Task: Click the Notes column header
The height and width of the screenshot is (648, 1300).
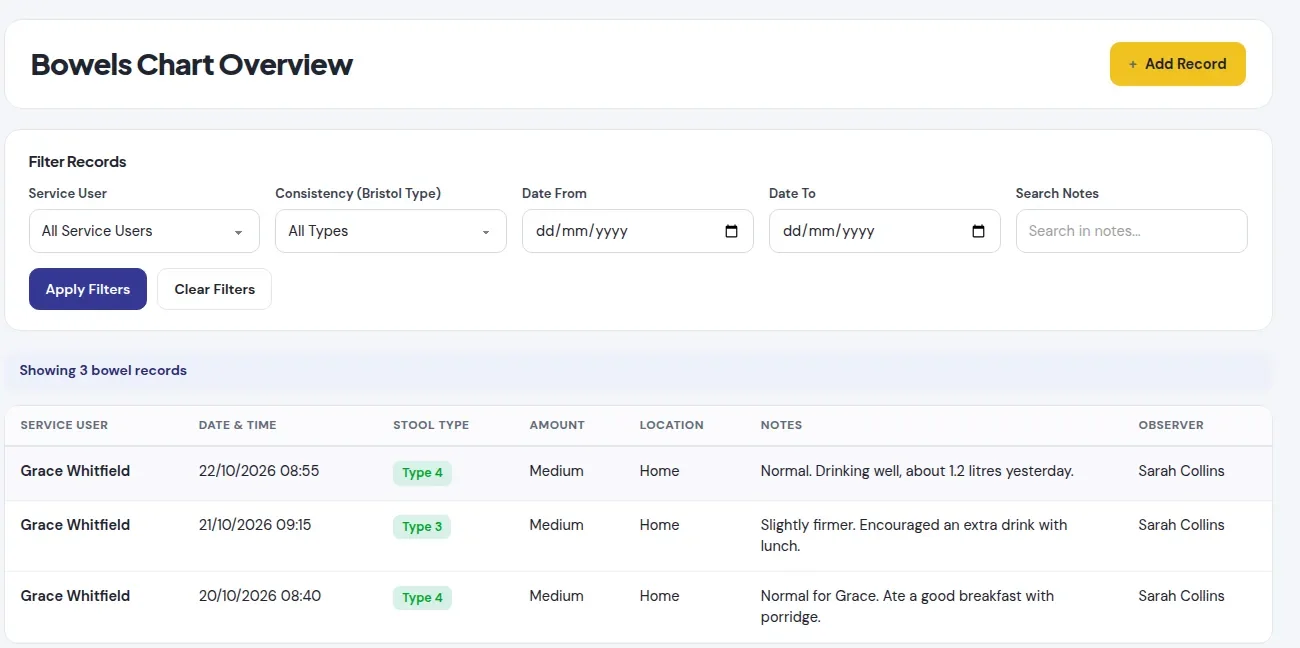Action: point(781,425)
